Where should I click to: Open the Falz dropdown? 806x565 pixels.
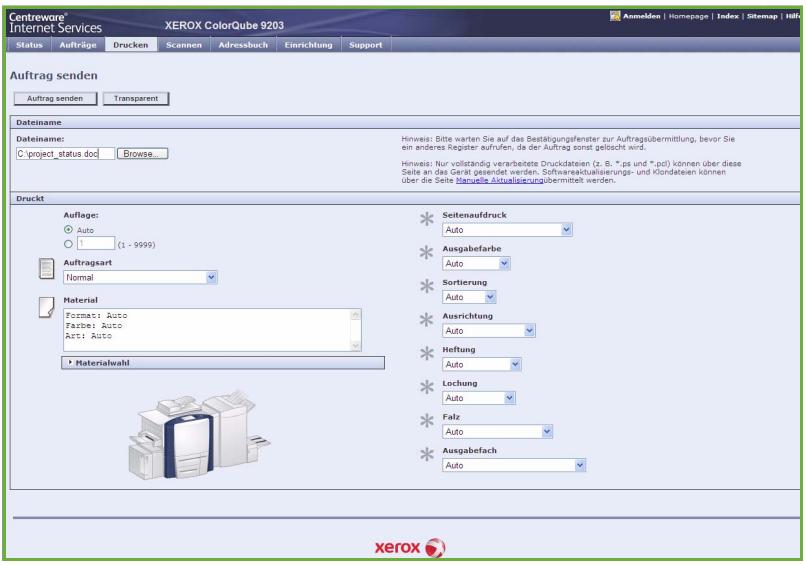(x=498, y=432)
